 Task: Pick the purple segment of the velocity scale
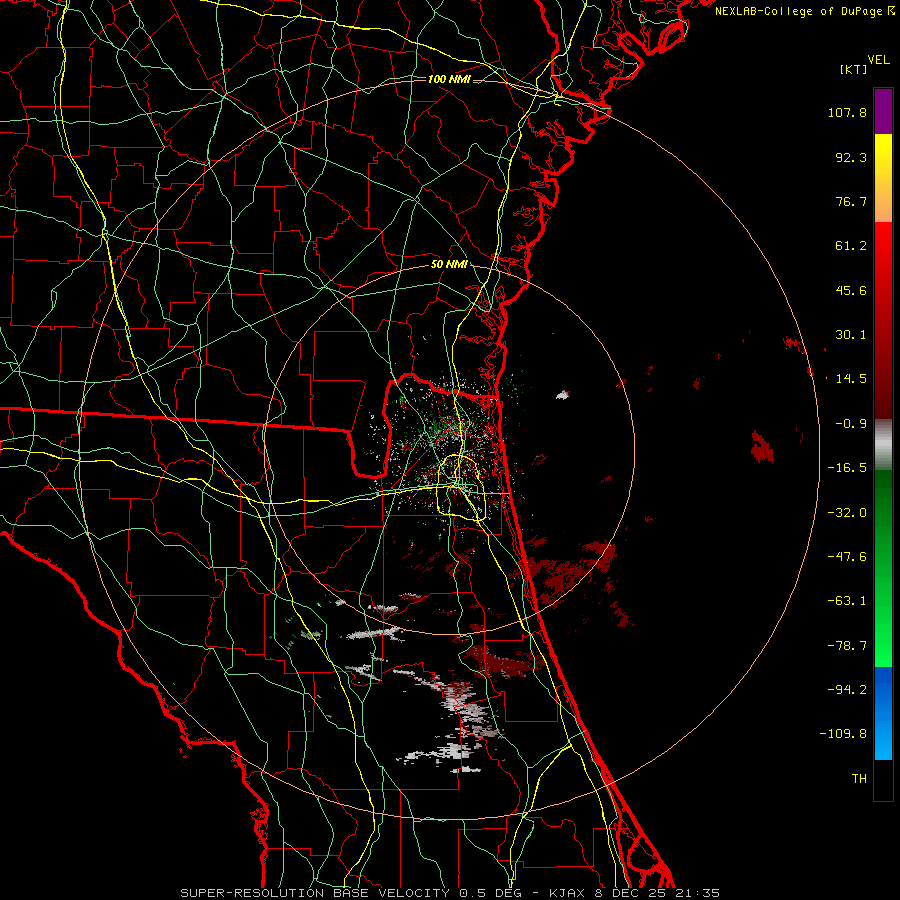(883, 111)
